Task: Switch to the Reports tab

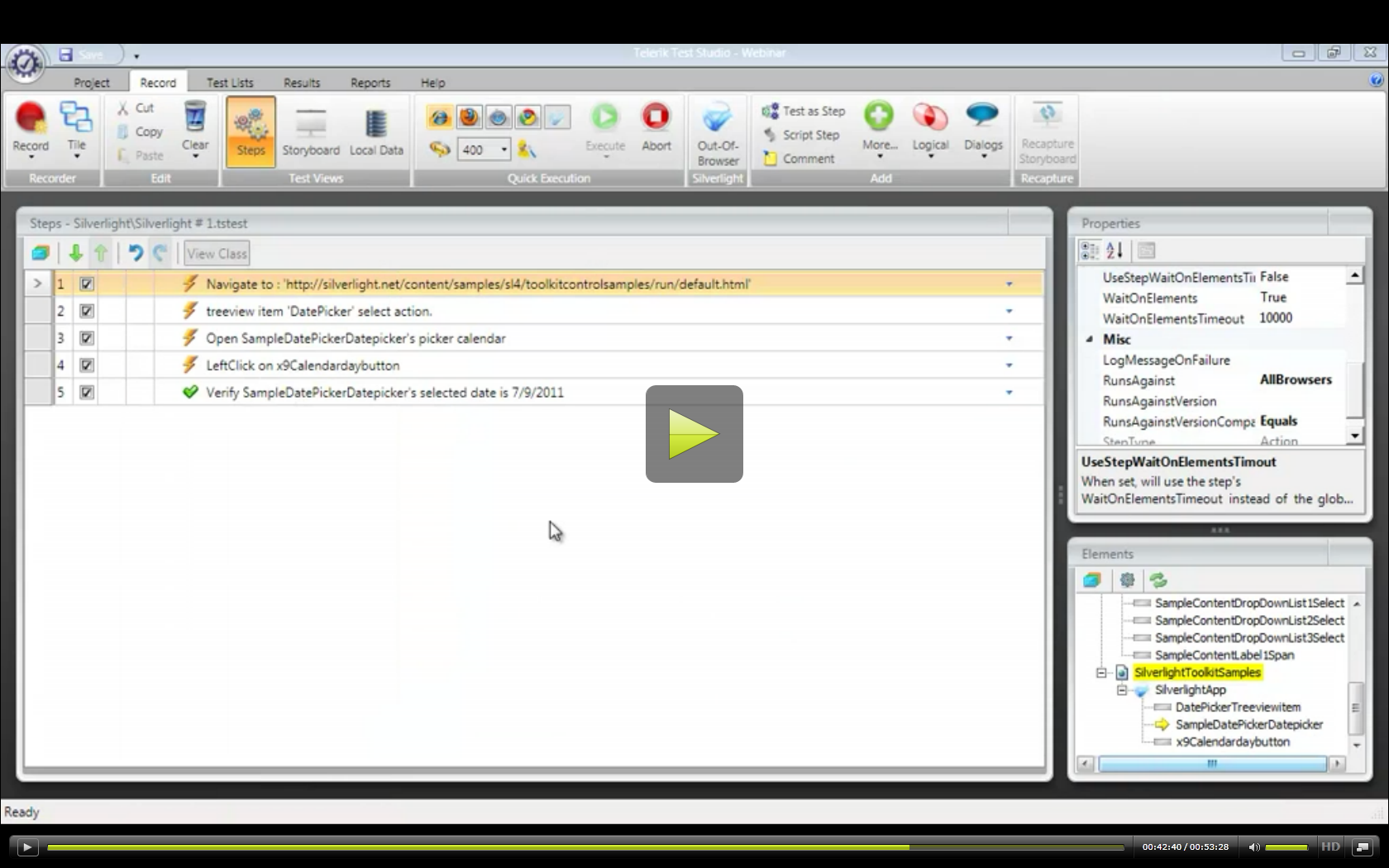Action: 370,83
